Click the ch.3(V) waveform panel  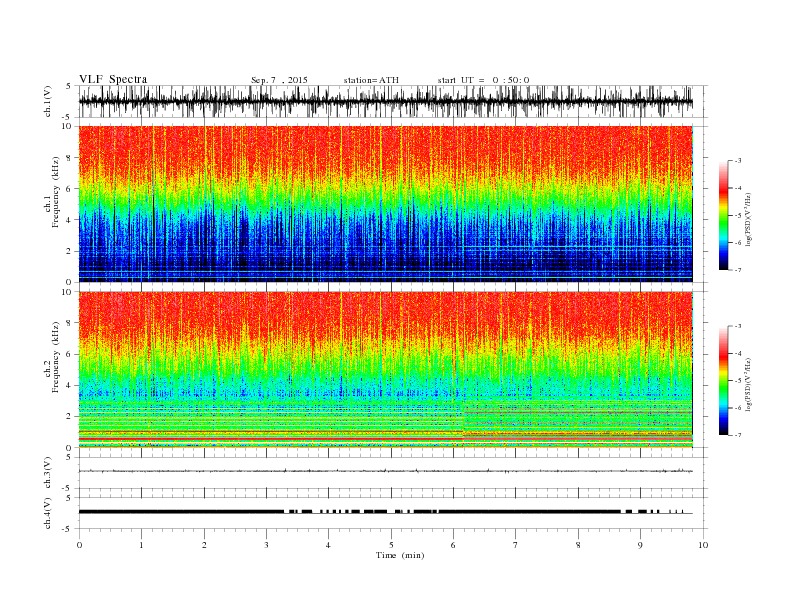click(393, 473)
